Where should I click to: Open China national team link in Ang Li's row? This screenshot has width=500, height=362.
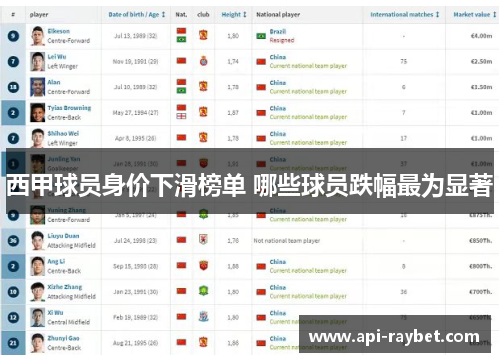[x=278, y=262]
